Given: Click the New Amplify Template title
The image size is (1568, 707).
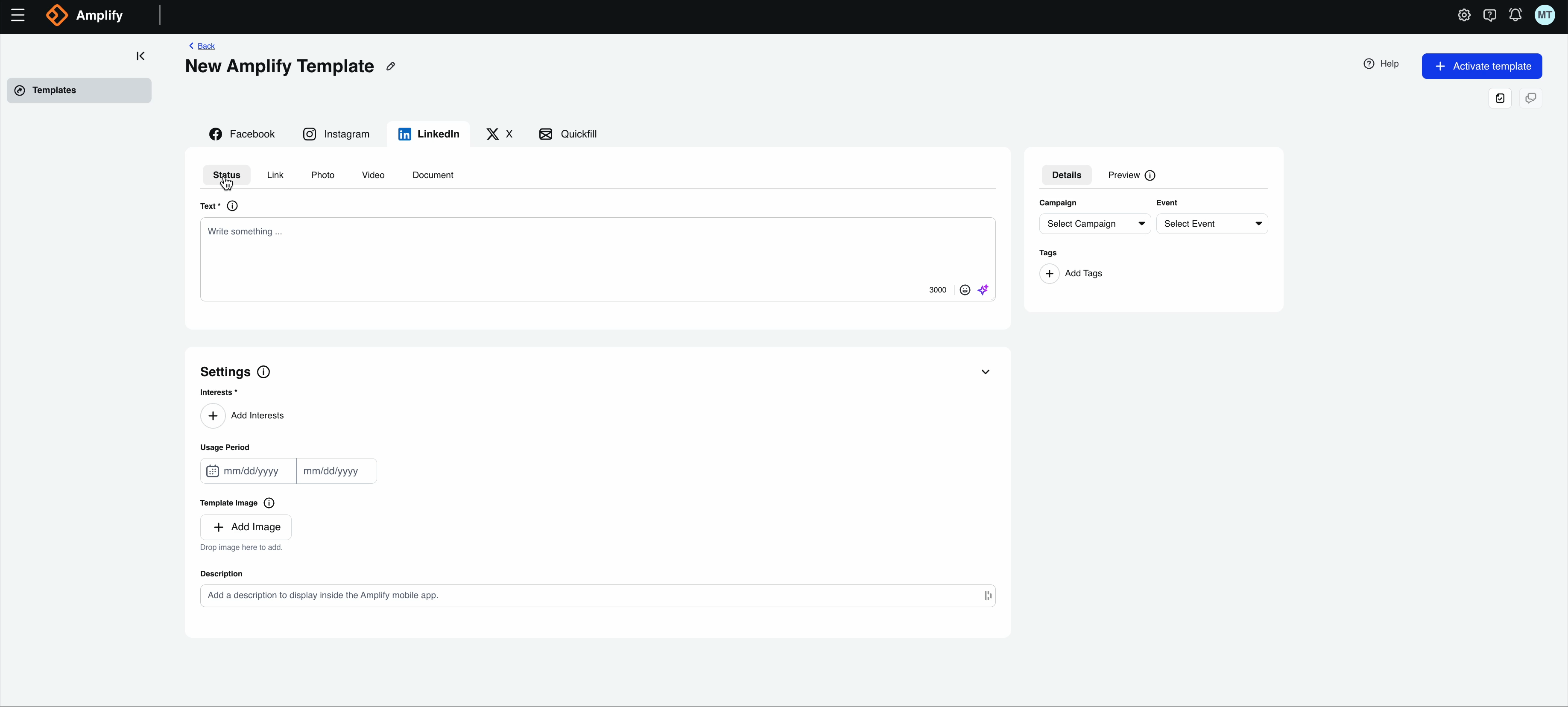Looking at the screenshot, I should point(279,66).
